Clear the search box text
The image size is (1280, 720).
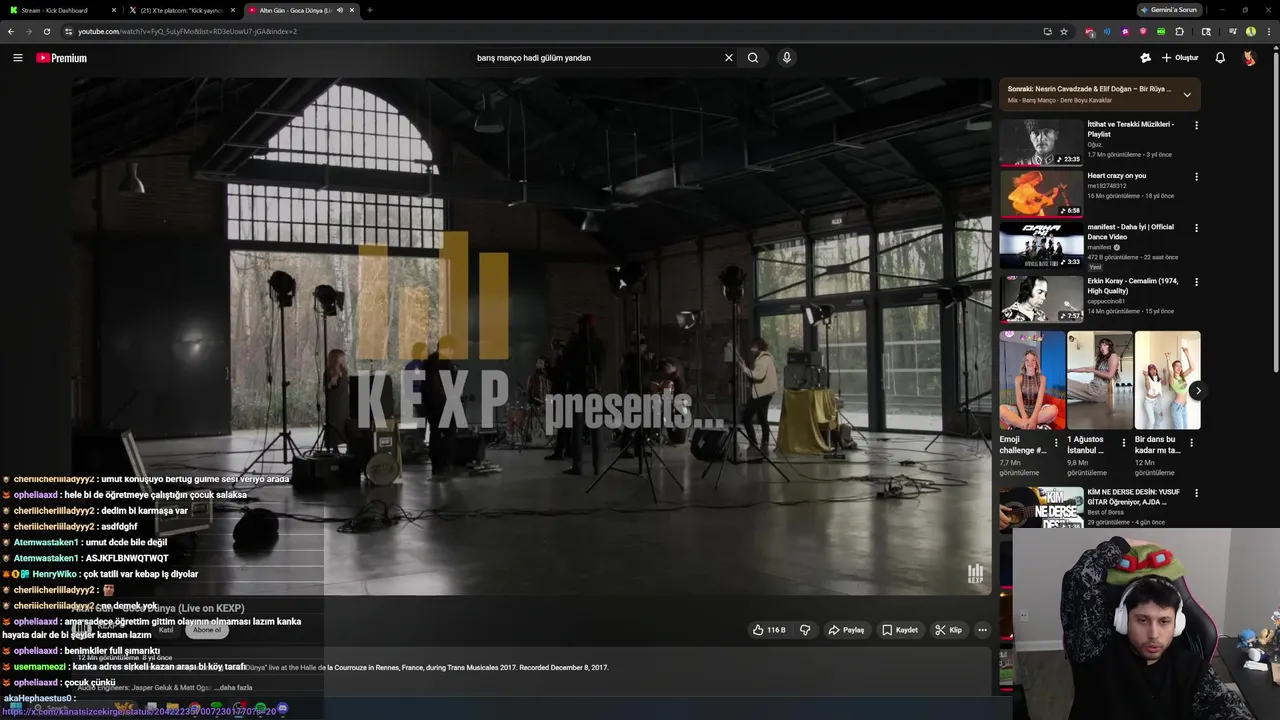tap(728, 58)
